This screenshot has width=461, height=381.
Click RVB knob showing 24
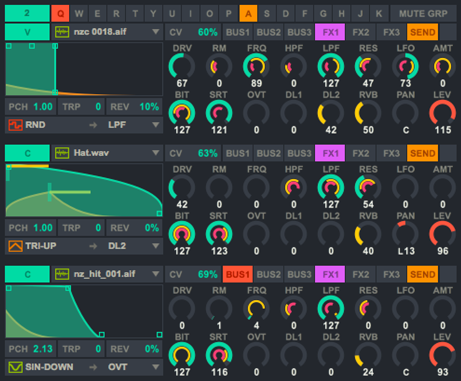click(368, 355)
